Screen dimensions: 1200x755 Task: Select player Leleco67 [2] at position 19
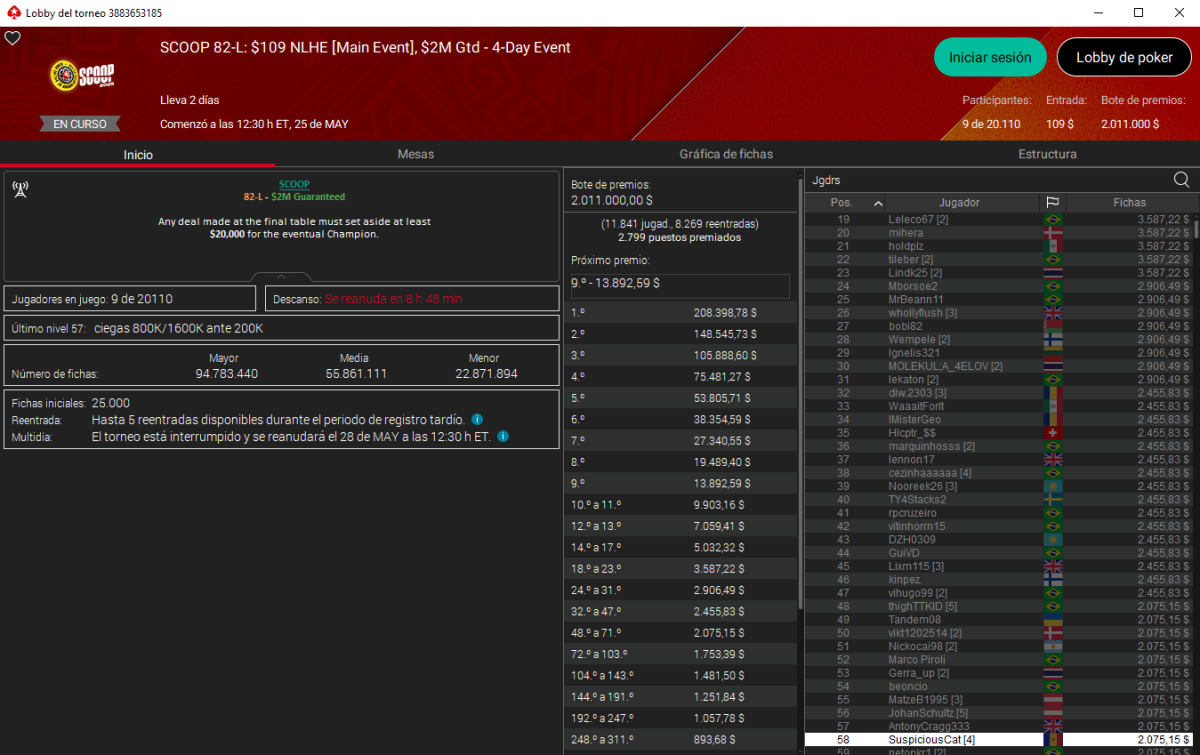[998, 219]
